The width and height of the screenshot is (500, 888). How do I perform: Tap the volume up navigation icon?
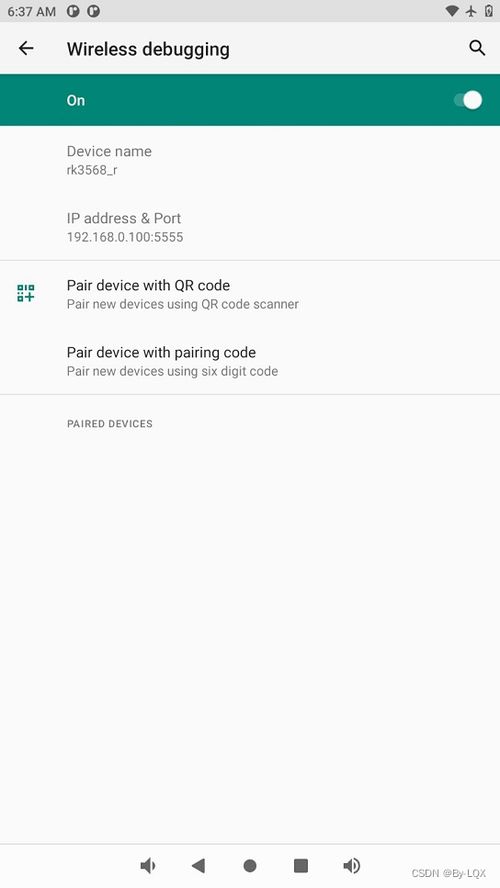[x=352, y=865]
